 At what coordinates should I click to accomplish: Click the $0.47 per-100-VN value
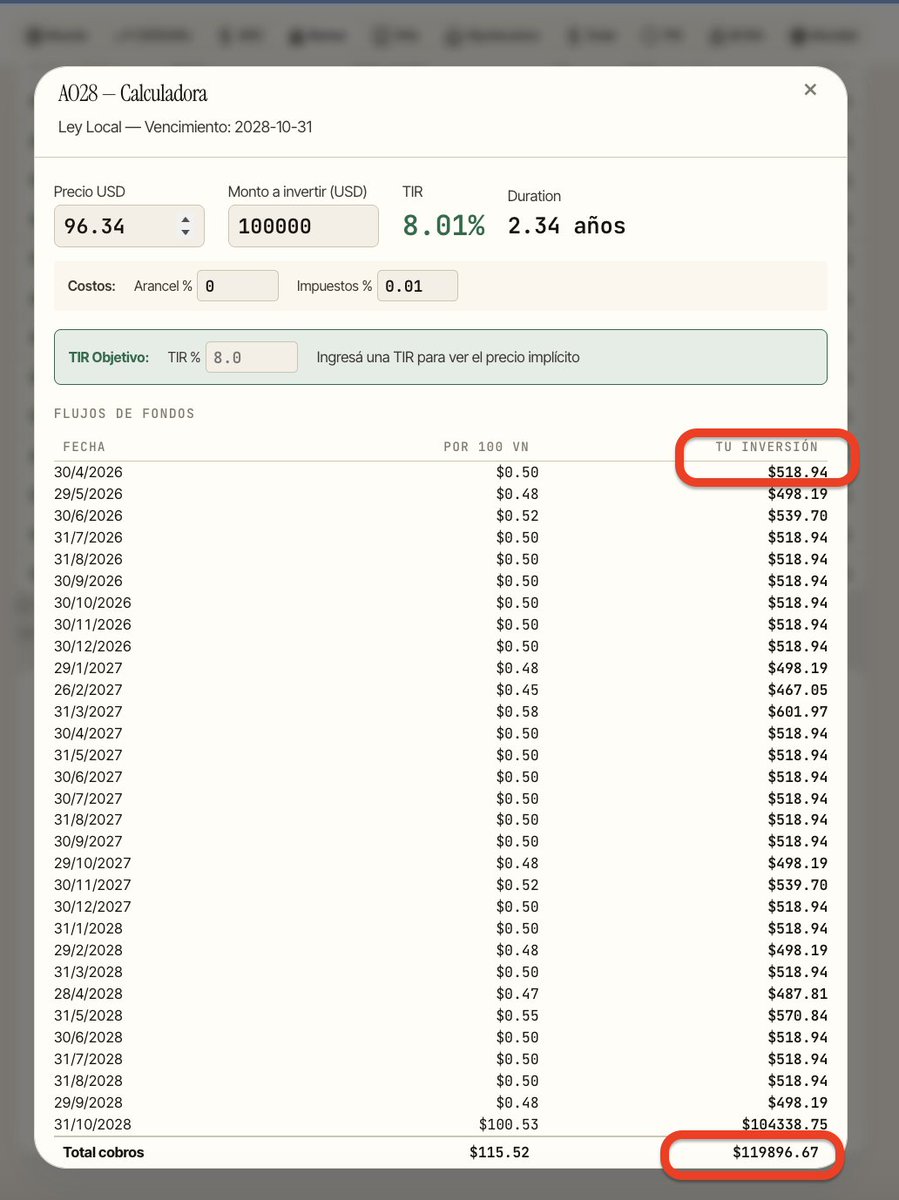[517, 994]
